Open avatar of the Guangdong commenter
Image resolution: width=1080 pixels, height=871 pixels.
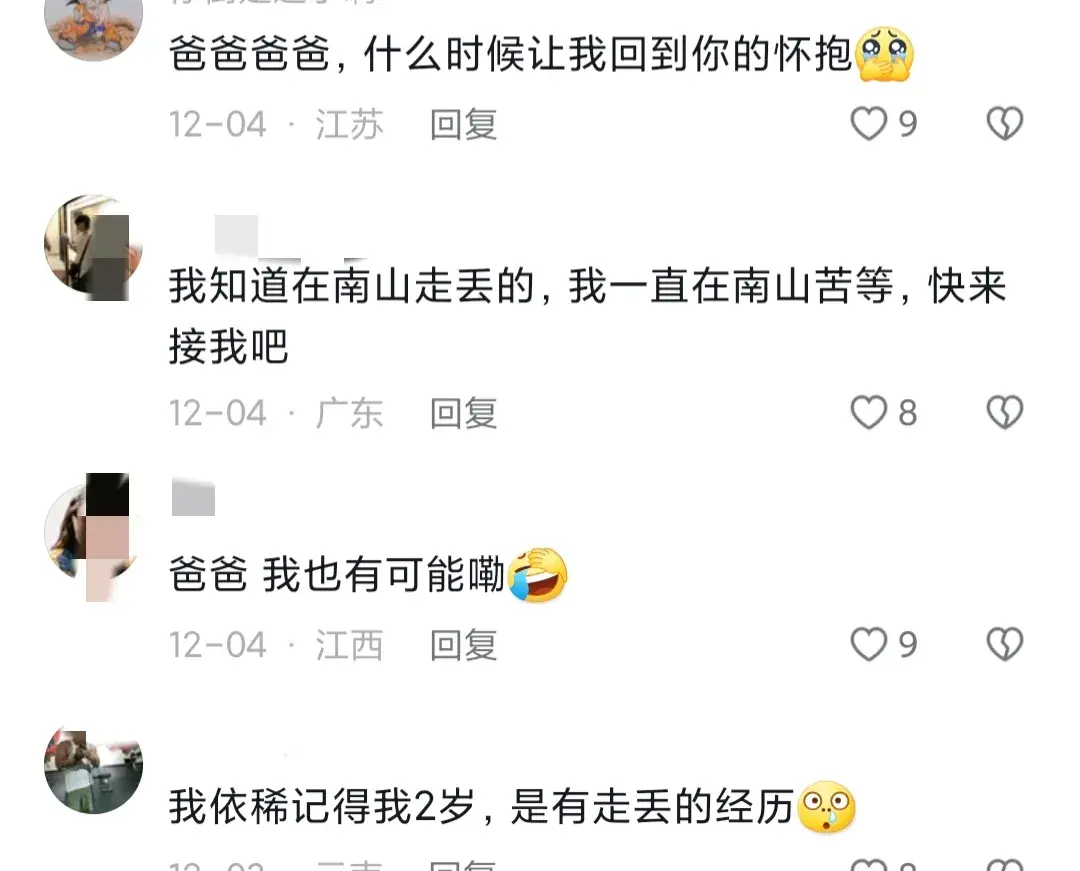point(94,246)
